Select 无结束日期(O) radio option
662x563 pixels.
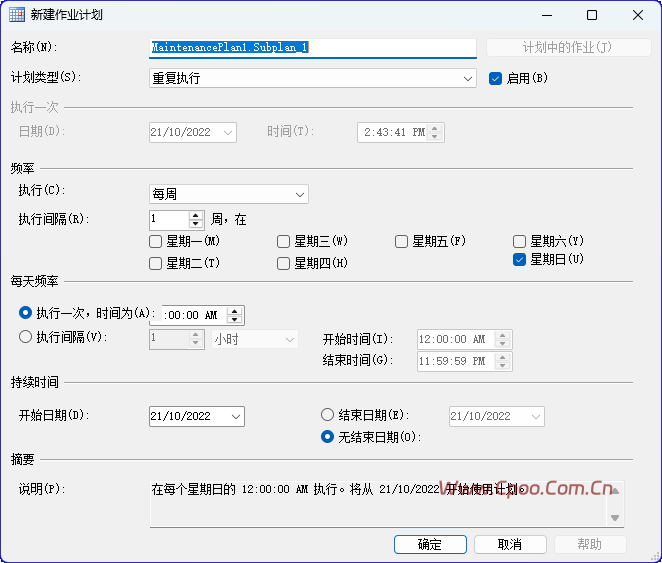[x=327, y=437]
